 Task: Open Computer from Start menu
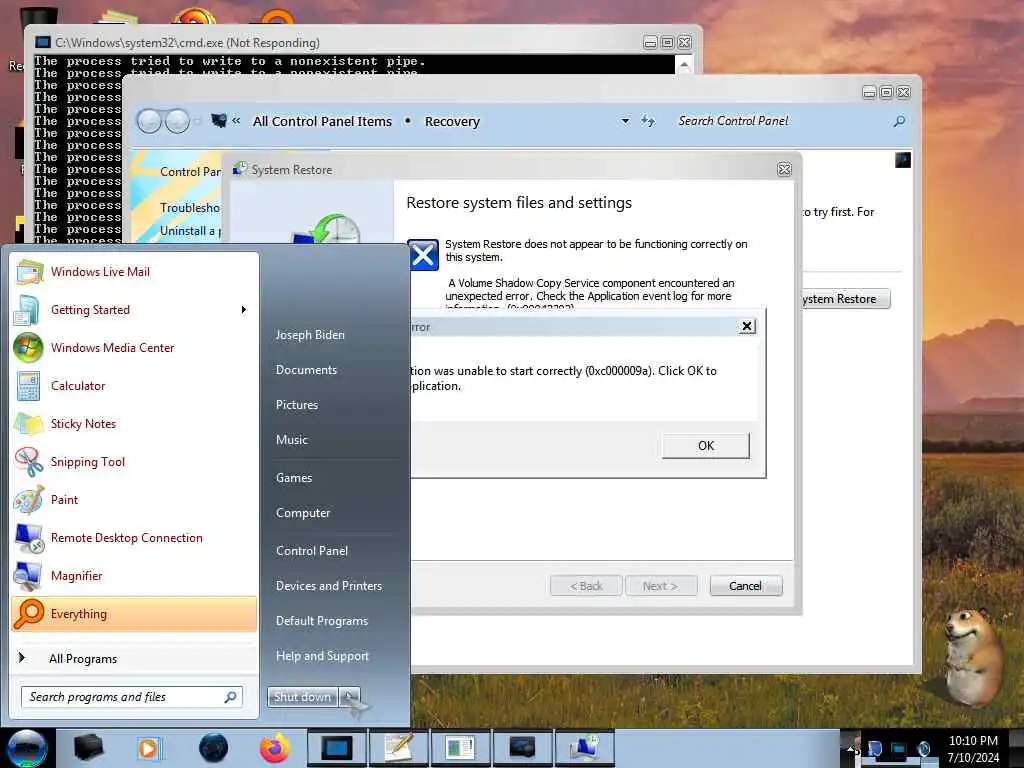click(303, 513)
